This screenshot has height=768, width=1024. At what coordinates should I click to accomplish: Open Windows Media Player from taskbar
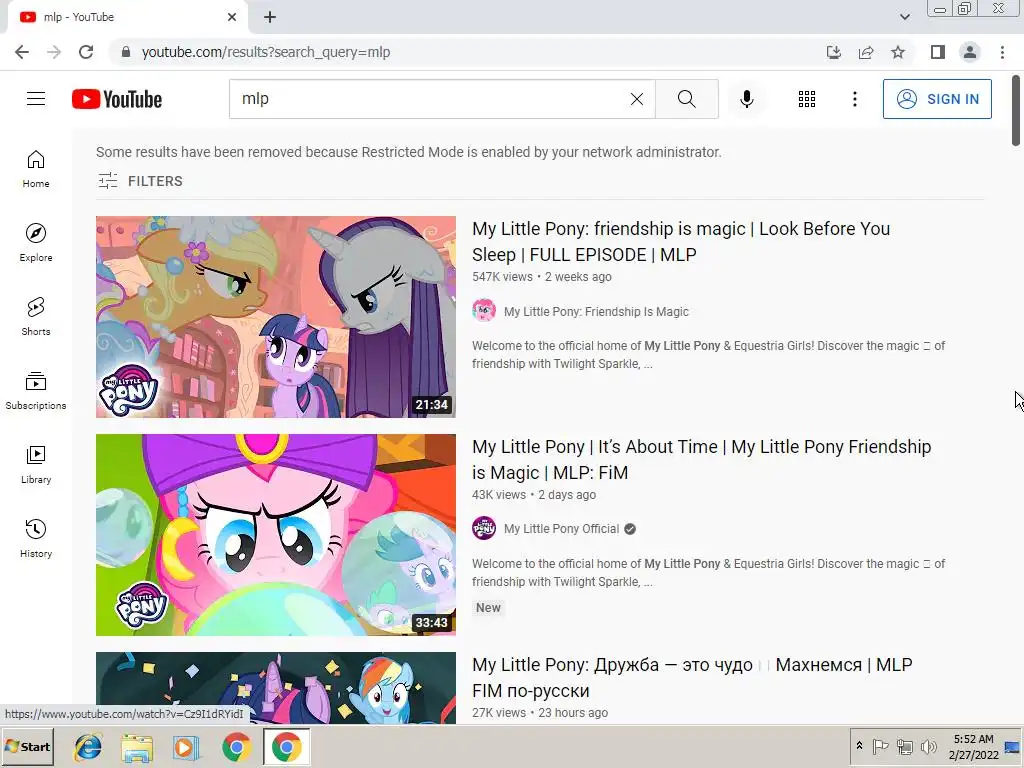point(186,747)
